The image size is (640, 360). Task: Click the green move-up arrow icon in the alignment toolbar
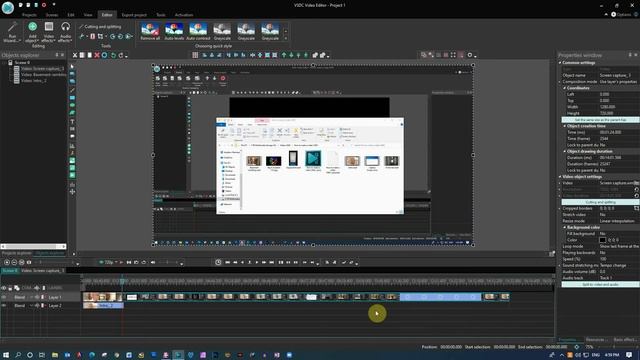click(x=284, y=55)
